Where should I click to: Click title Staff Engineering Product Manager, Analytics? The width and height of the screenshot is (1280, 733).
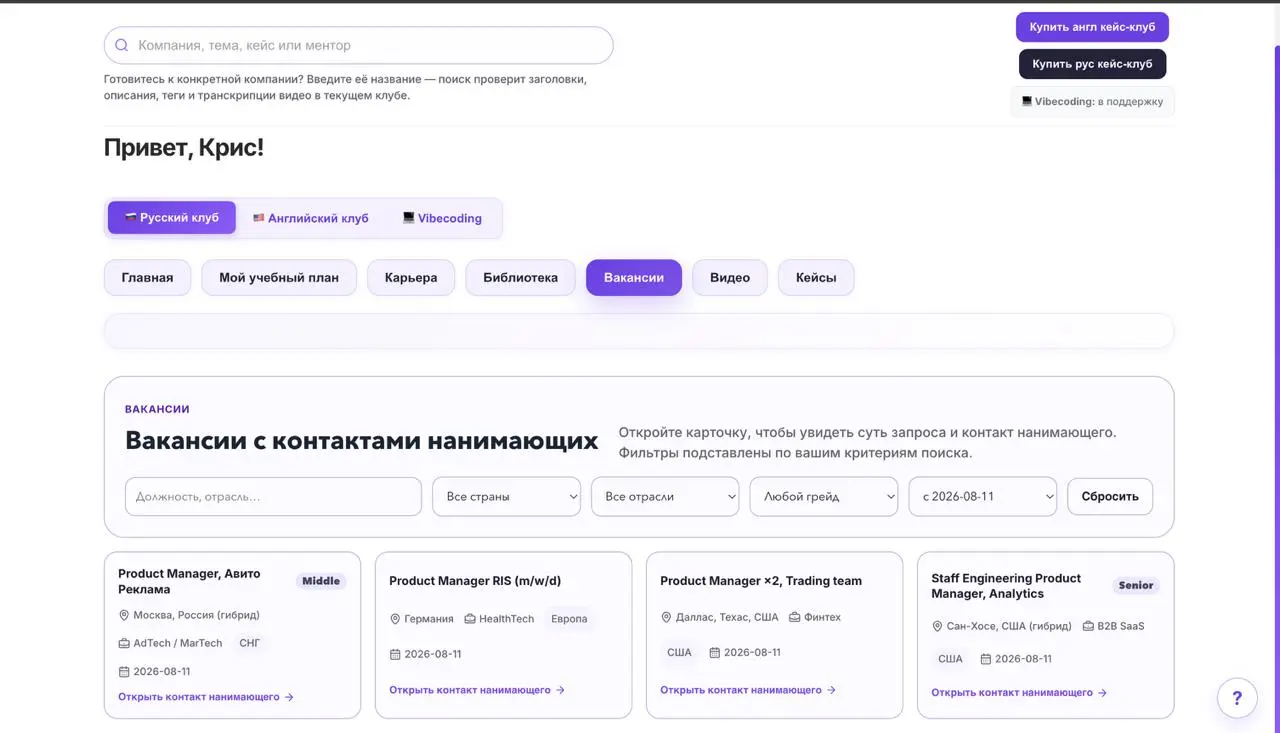(x=1006, y=586)
